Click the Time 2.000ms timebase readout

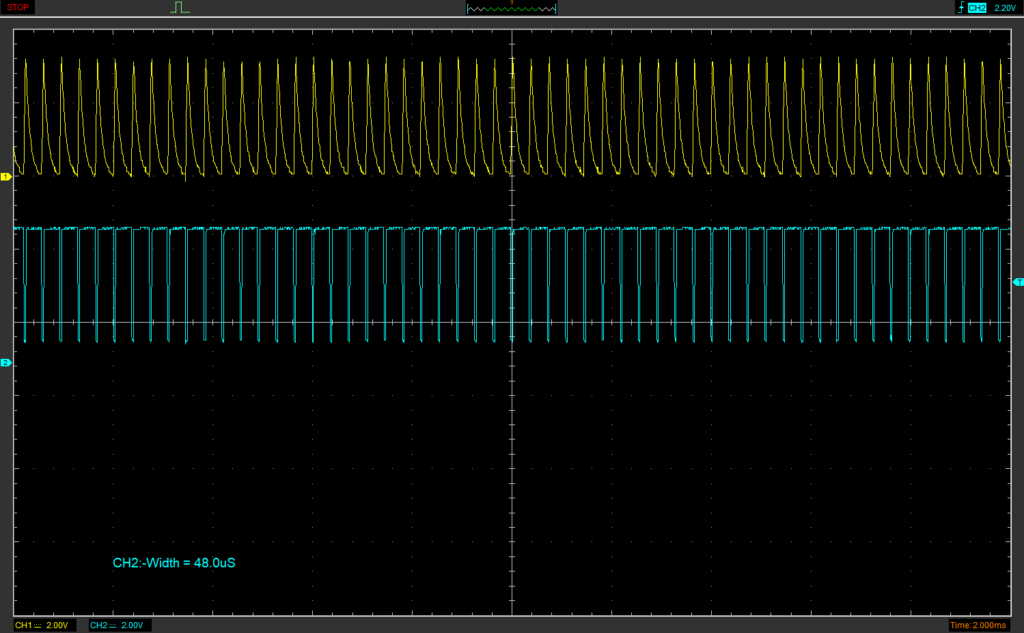(x=980, y=625)
